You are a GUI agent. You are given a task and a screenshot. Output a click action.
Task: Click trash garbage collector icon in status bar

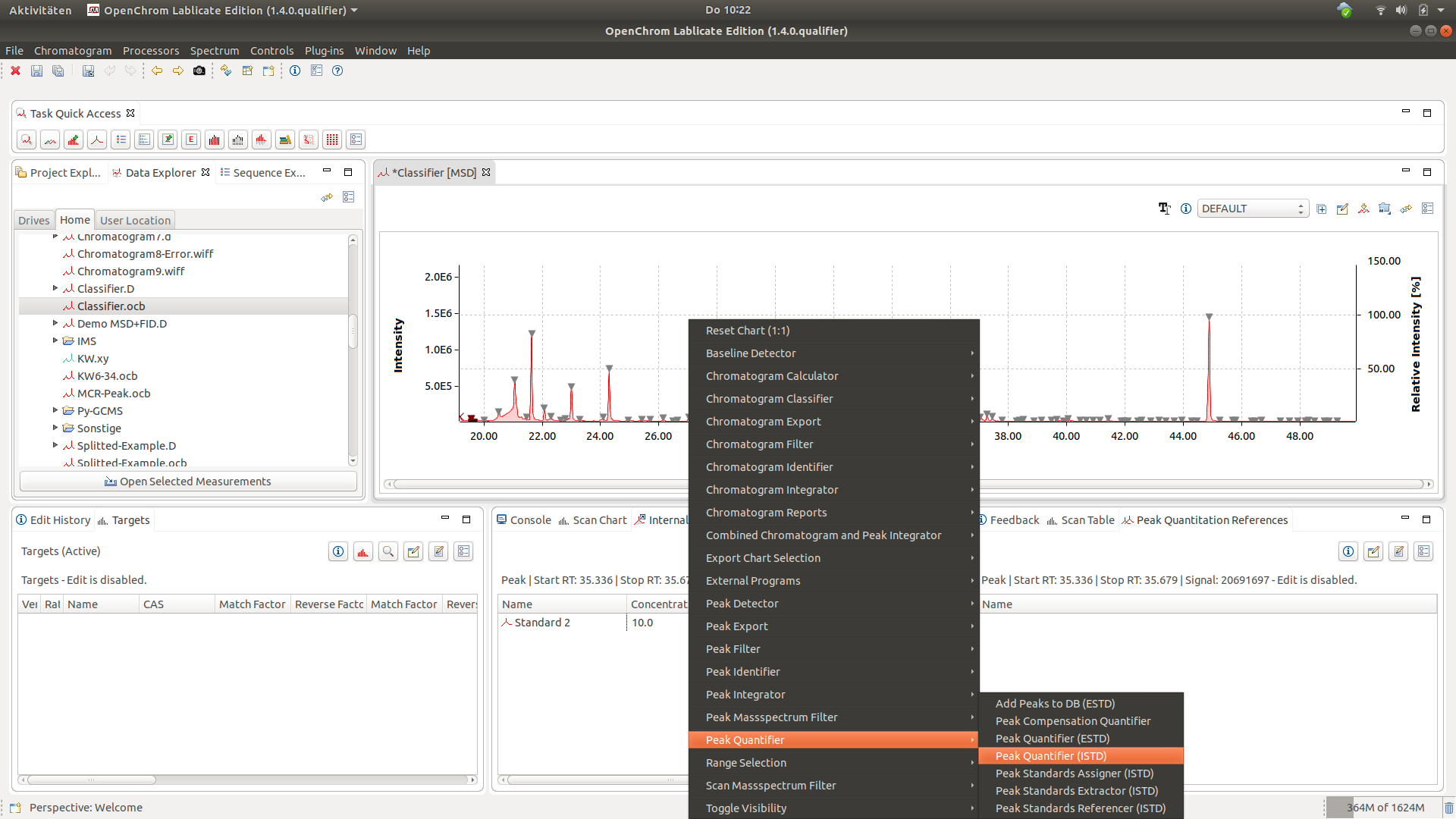point(1448,808)
